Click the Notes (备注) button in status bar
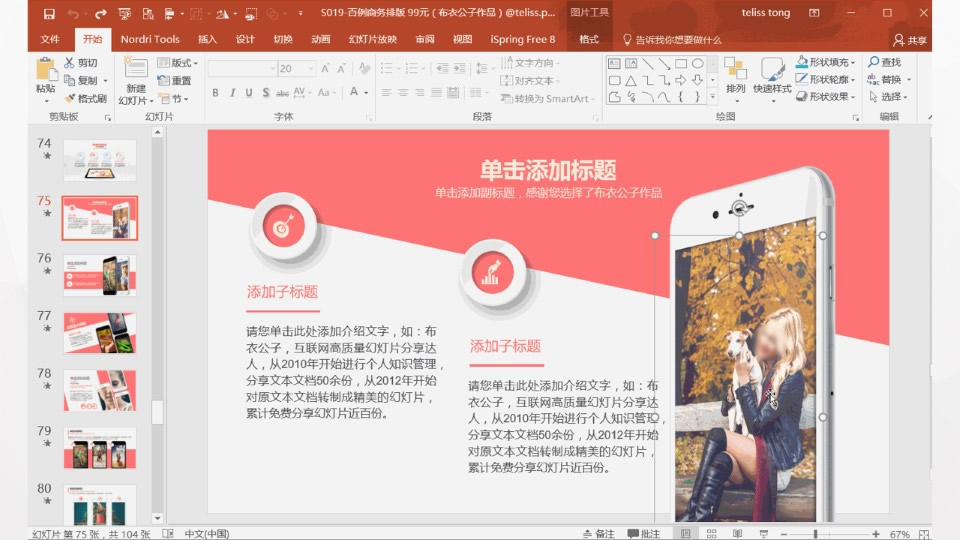Image resolution: width=960 pixels, height=540 pixels. 598,533
